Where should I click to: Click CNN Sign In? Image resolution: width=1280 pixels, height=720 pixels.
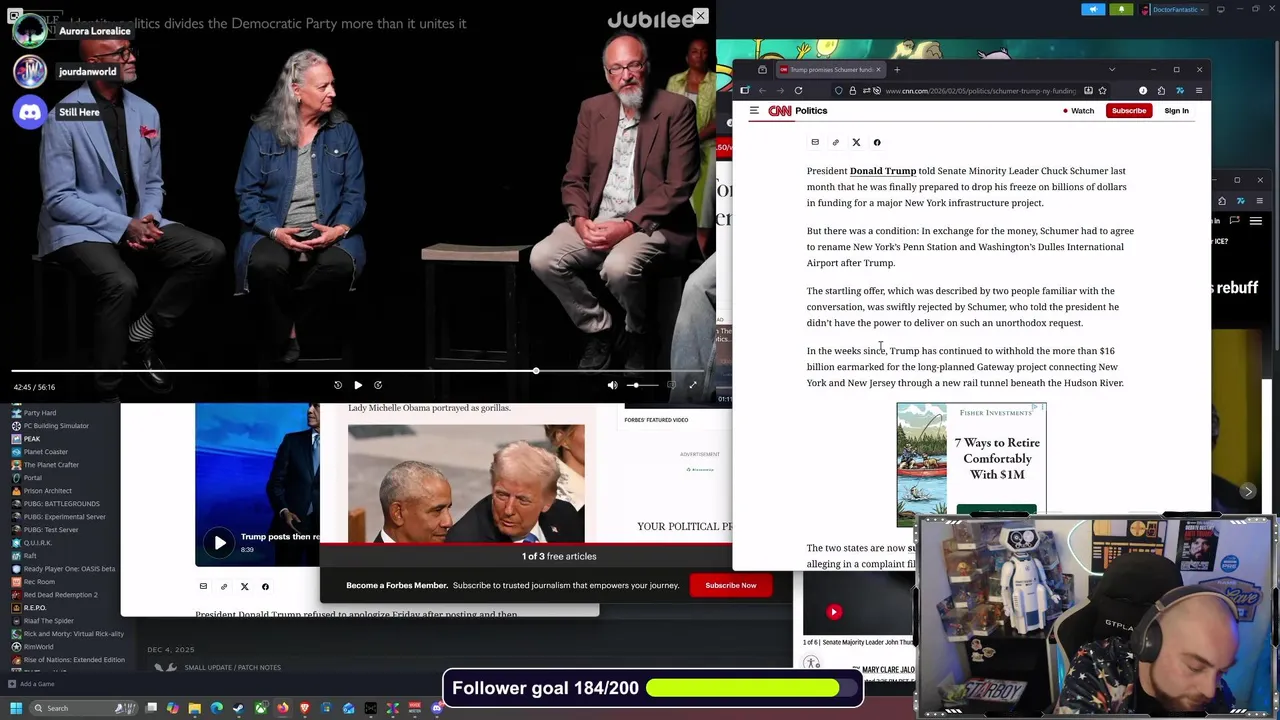pyautogui.click(x=1176, y=111)
